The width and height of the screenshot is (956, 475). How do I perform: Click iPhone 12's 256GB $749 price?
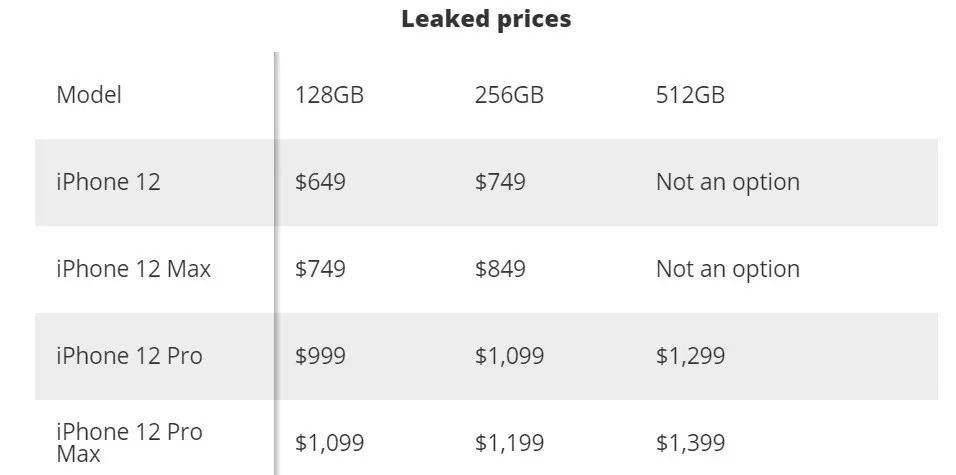click(500, 182)
